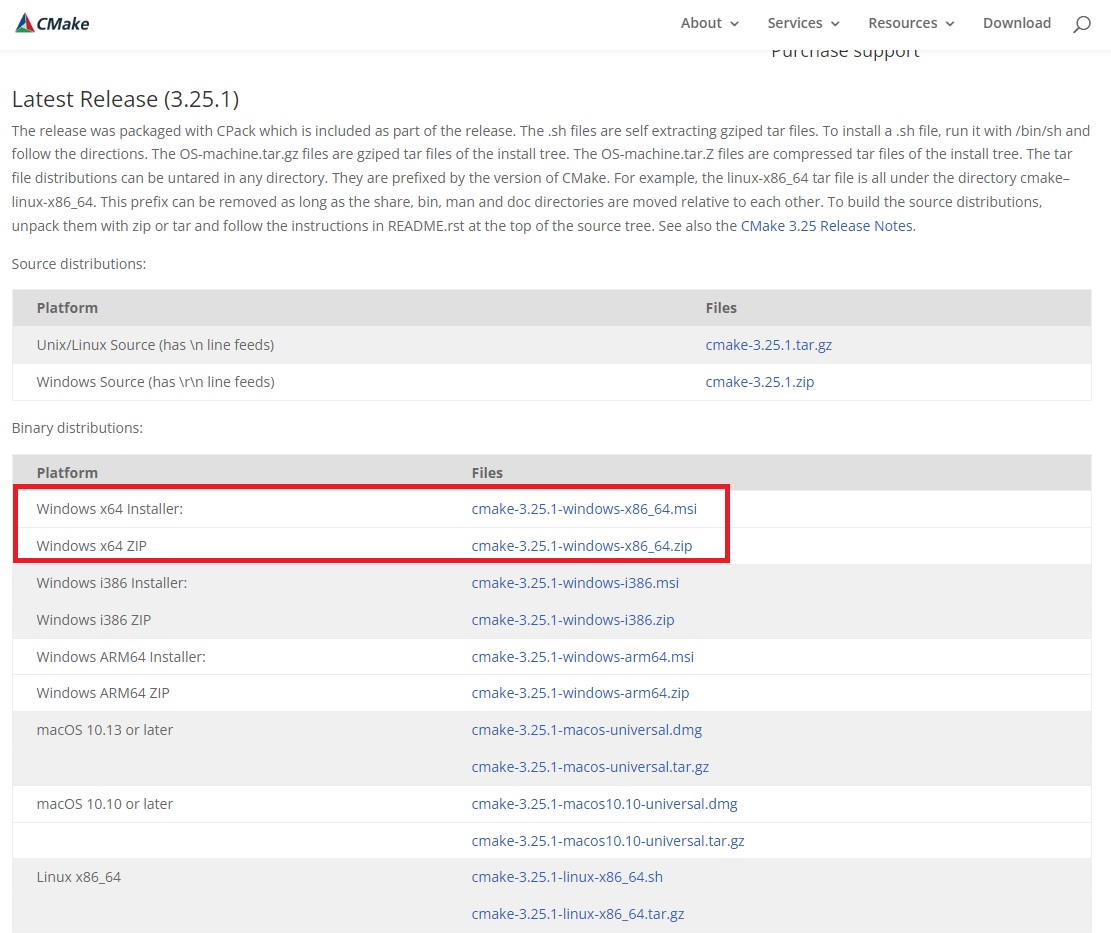1111x933 pixels.
Task: Select the Windows i386 Installer platform text
Action: [112, 583]
